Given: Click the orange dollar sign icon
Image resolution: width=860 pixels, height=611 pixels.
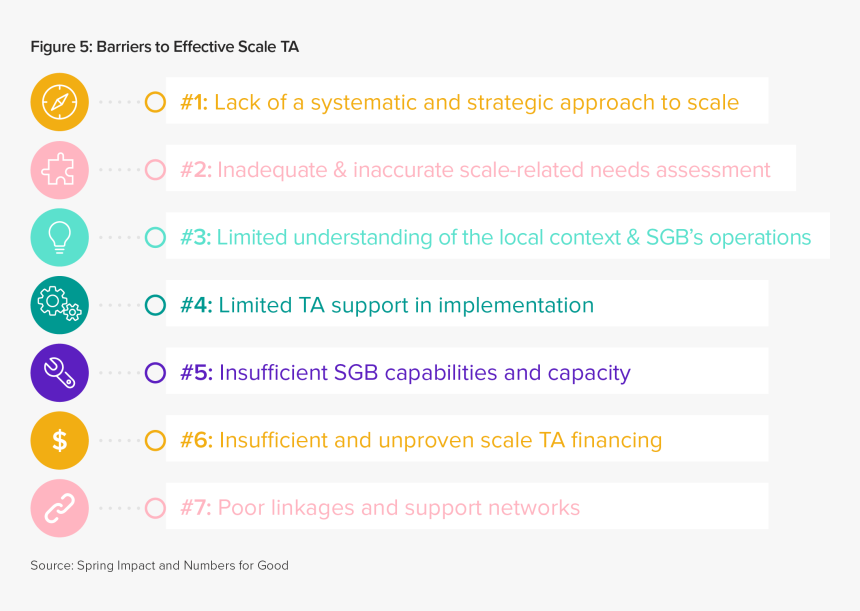Looking at the screenshot, I should click(59, 440).
